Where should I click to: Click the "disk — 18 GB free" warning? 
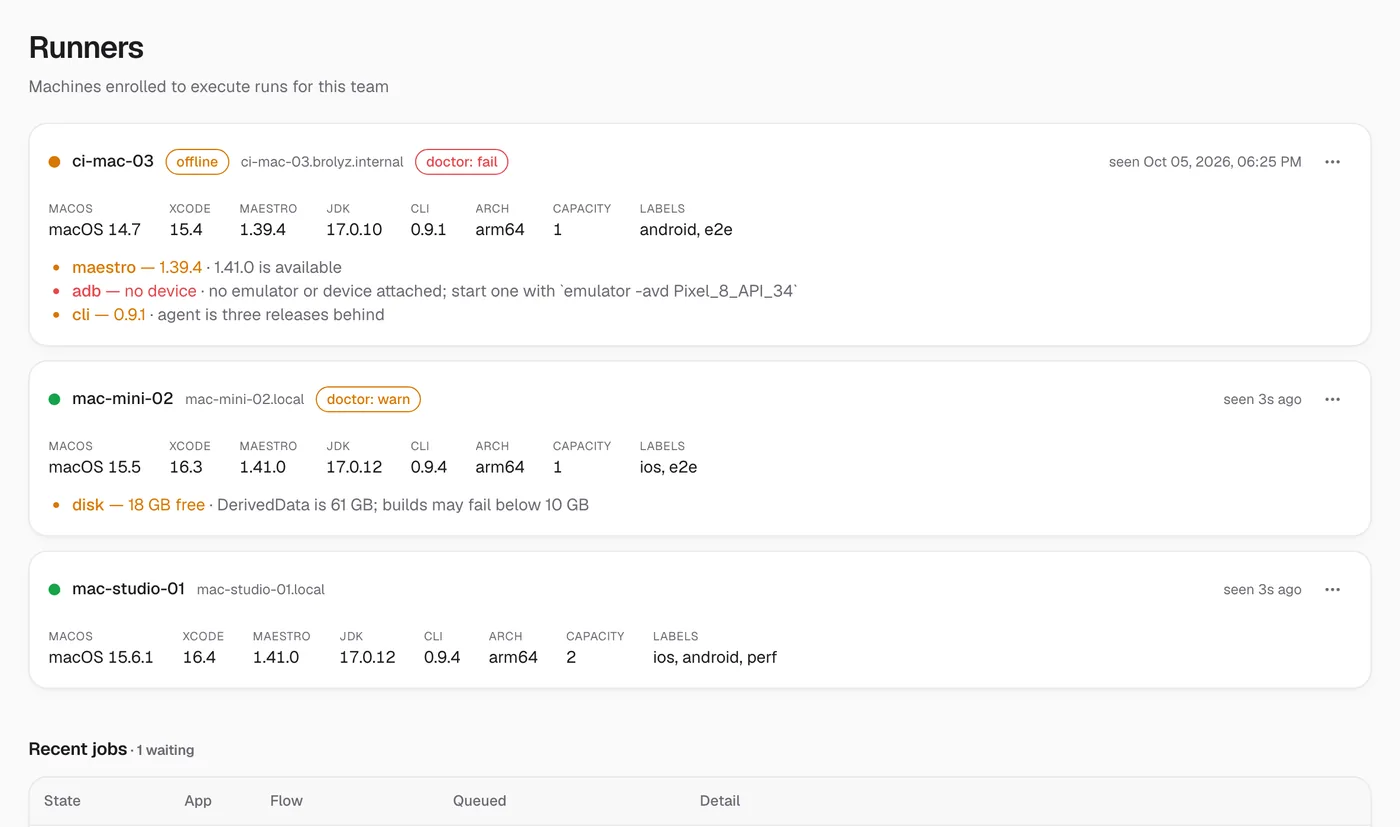138,505
